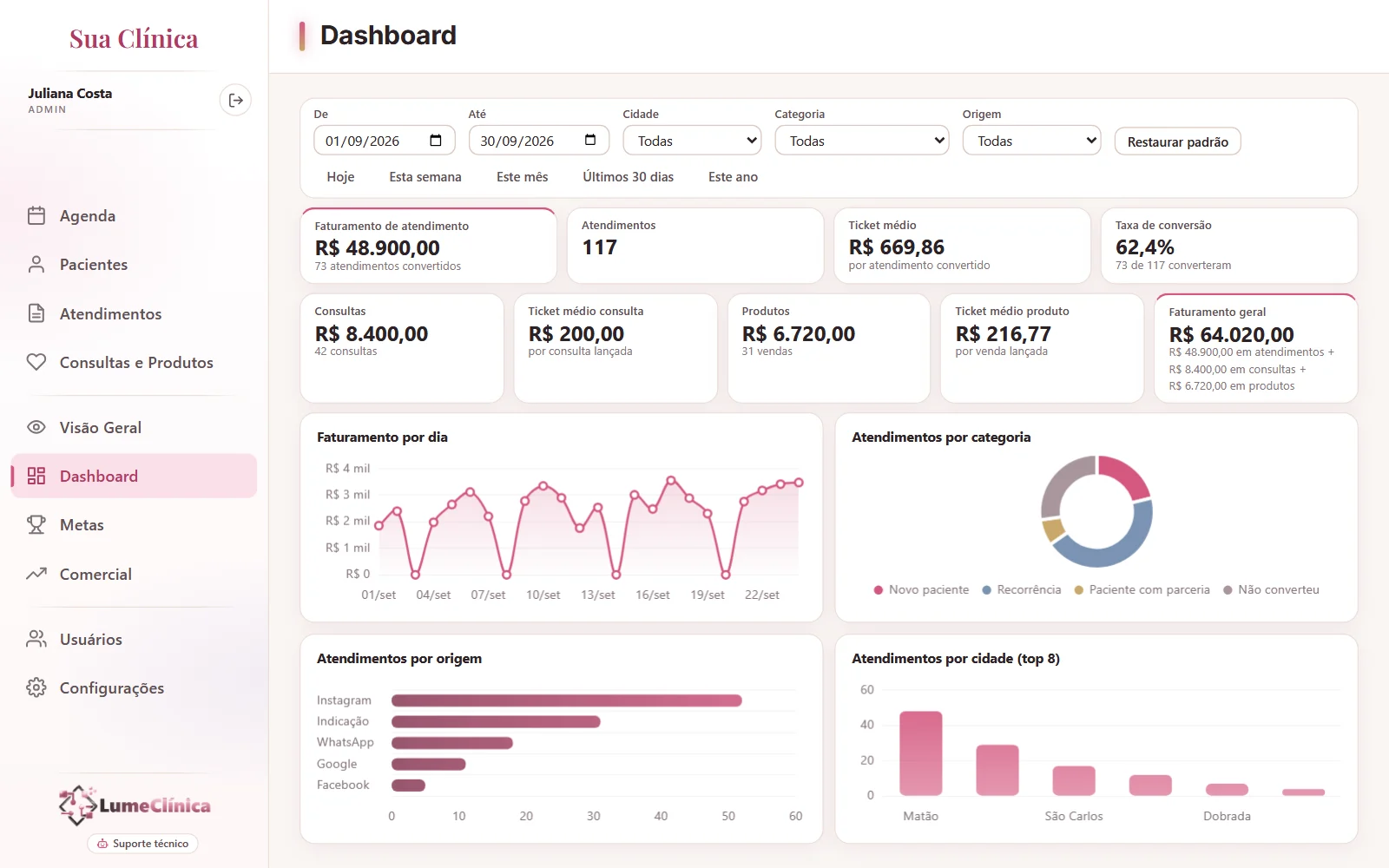The height and width of the screenshot is (868, 1389).
Task: Click the Atendimentos document icon
Action: pos(36,313)
